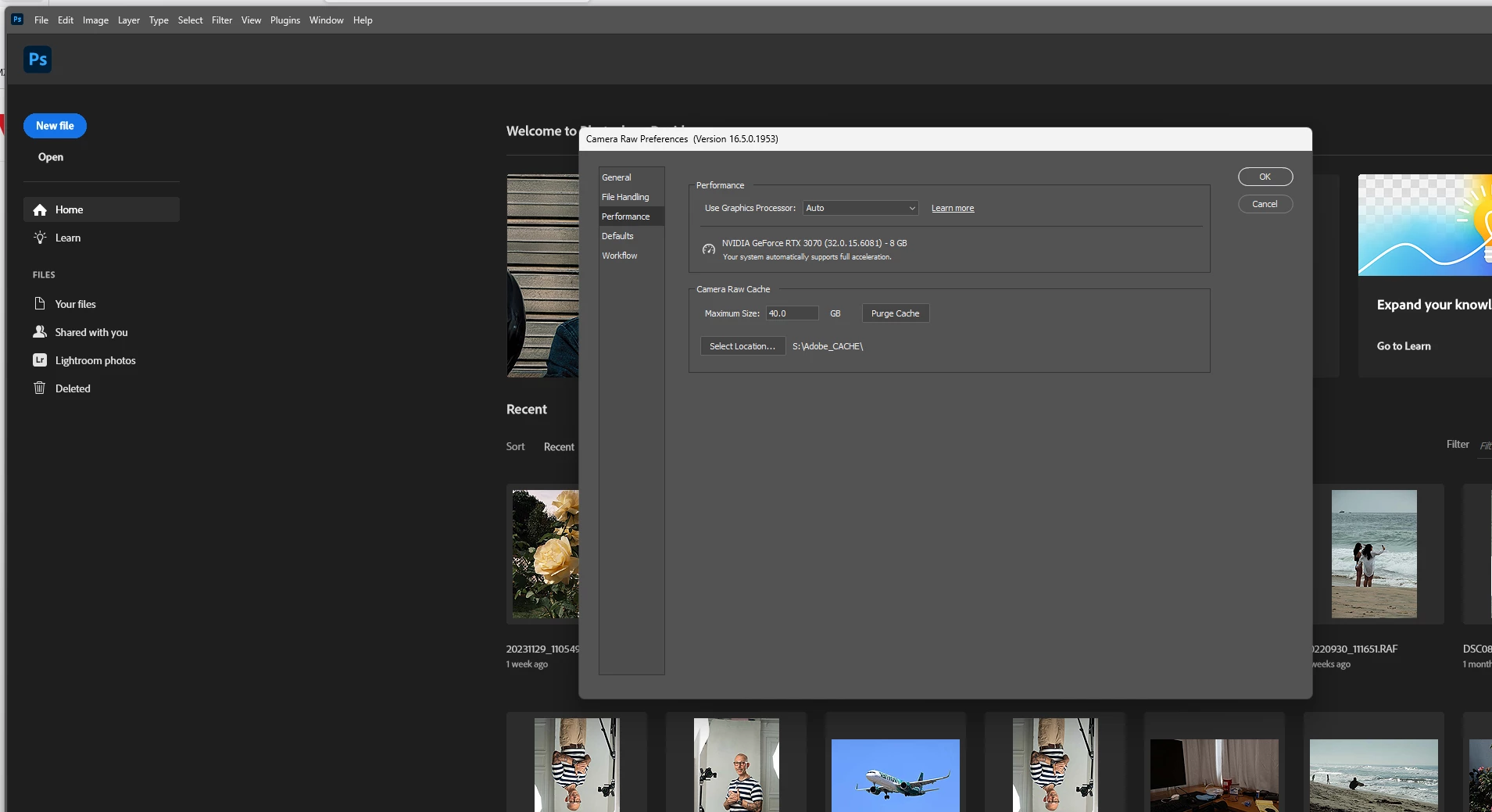Cancel the Camera Raw Preferences dialog

1265,204
